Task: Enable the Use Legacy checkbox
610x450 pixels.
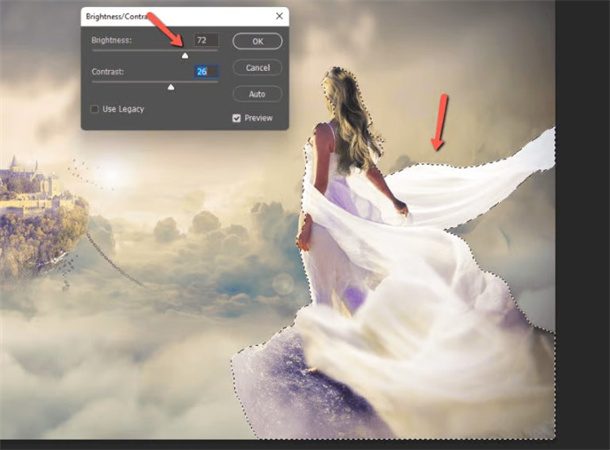Action: [x=95, y=108]
